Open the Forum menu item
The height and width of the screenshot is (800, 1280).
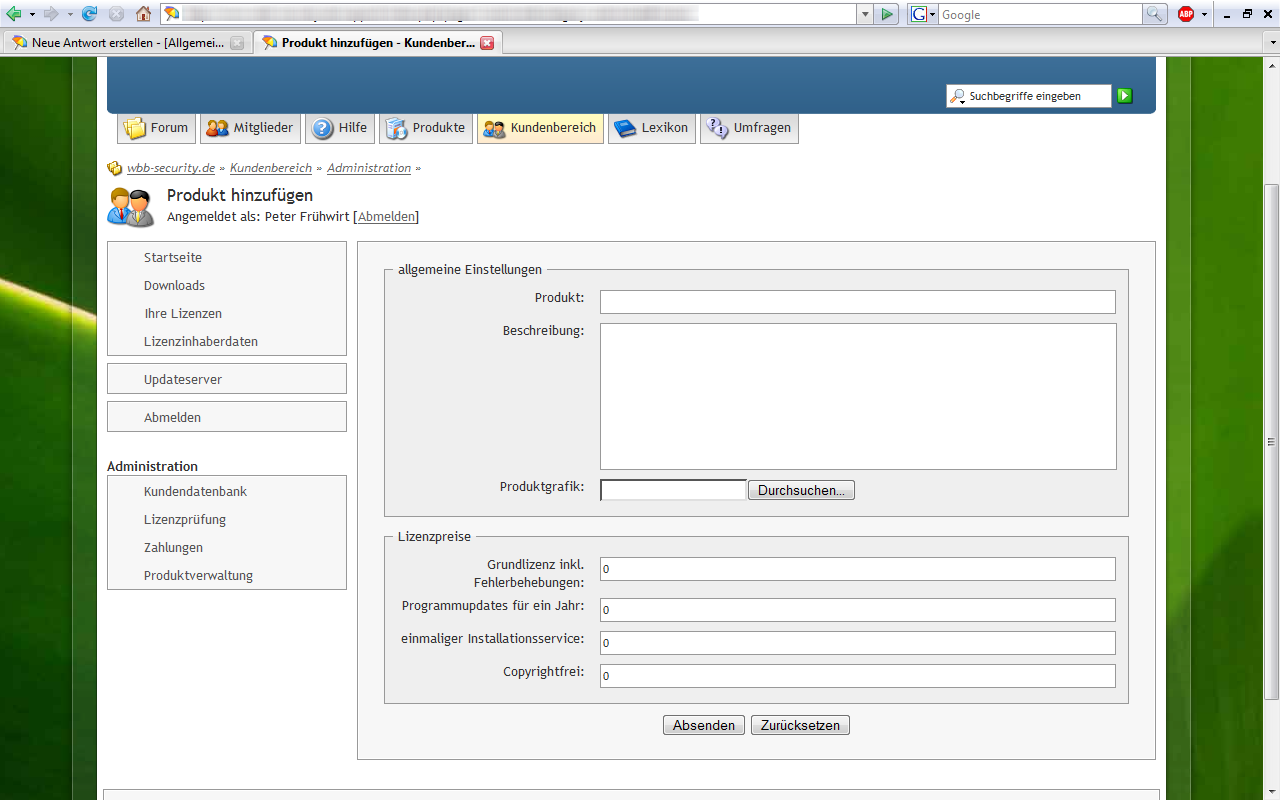[x=156, y=128]
